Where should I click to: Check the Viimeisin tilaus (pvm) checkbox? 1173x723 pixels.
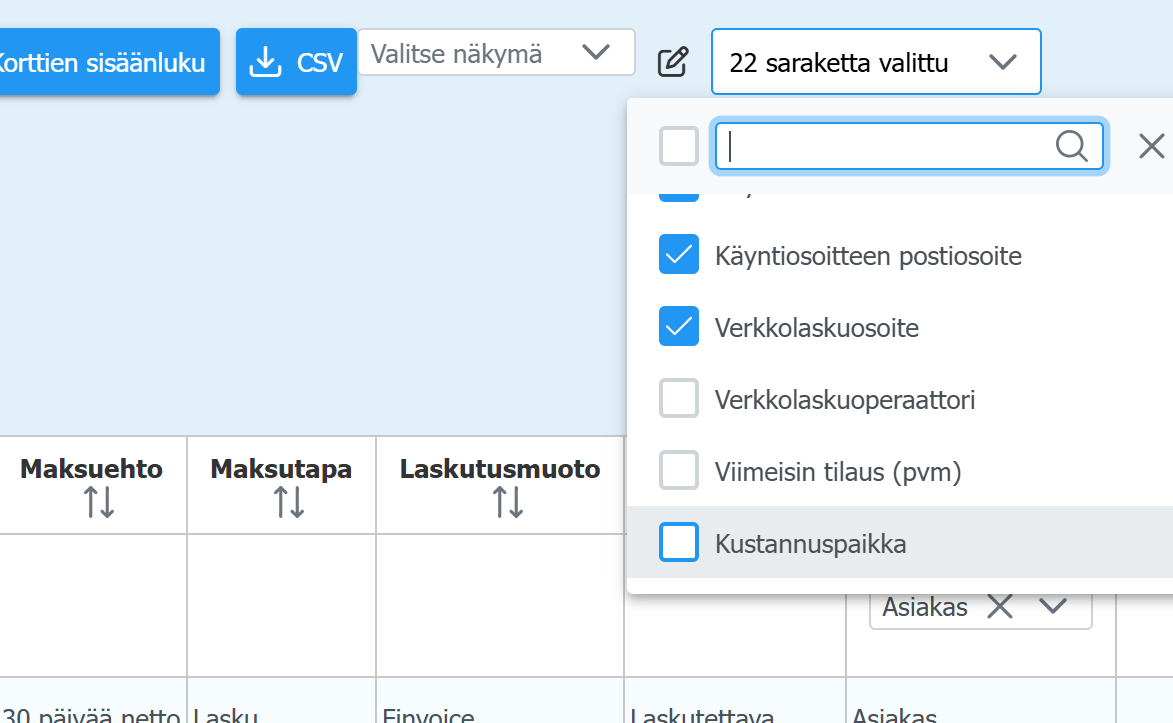[679, 470]
